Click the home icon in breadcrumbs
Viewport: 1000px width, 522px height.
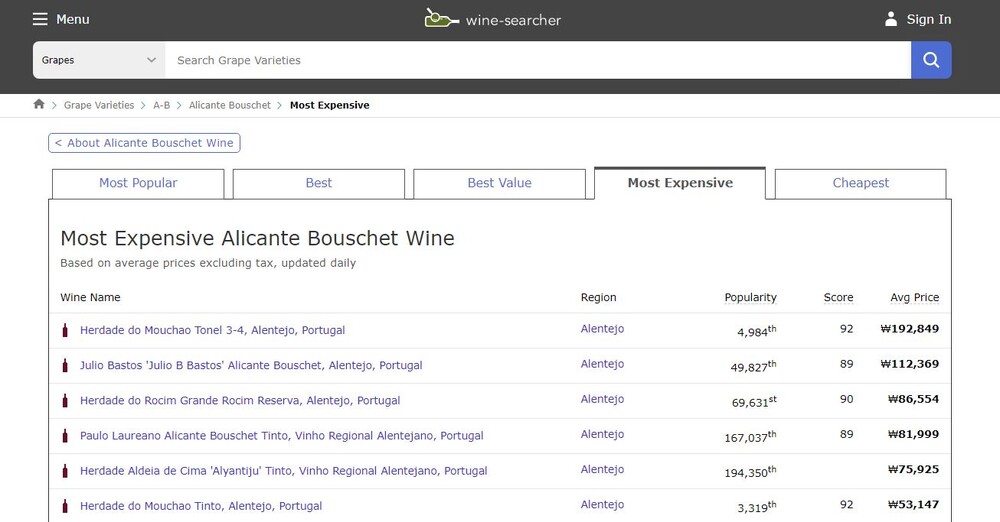[x=39, y=104]
